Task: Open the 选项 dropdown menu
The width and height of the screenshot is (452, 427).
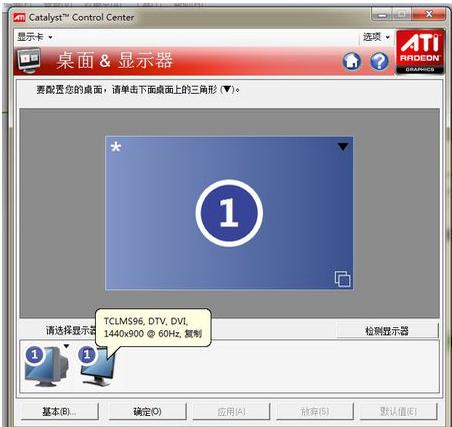Action: click(x=376, y=37)
